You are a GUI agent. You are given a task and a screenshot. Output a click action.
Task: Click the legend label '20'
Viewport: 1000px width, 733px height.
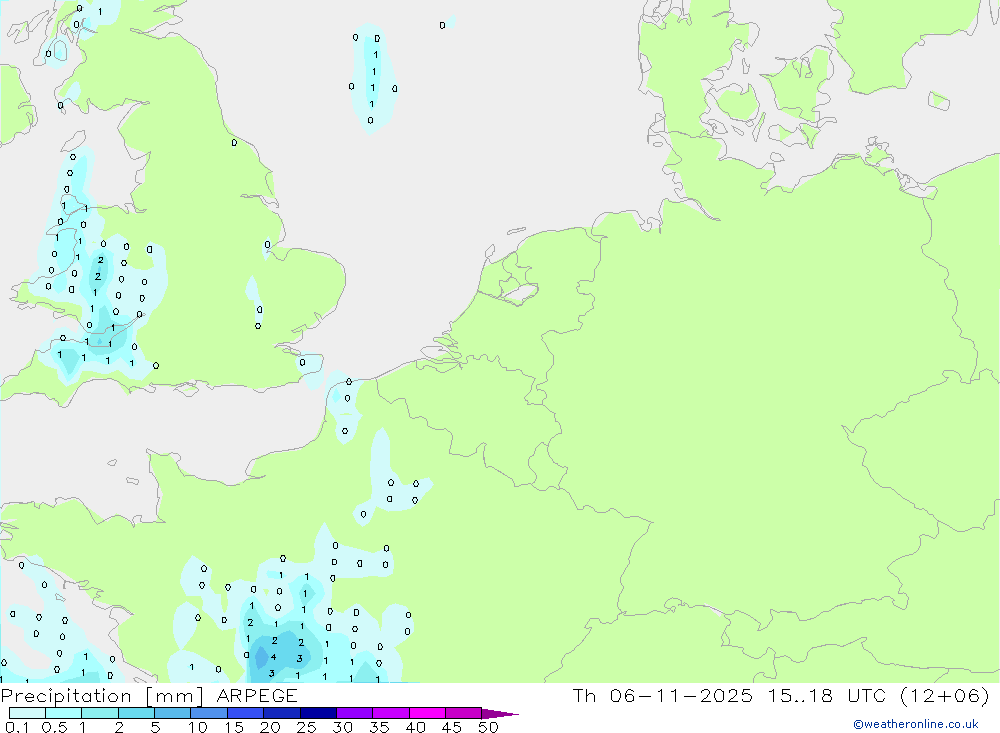coord(270,727)
